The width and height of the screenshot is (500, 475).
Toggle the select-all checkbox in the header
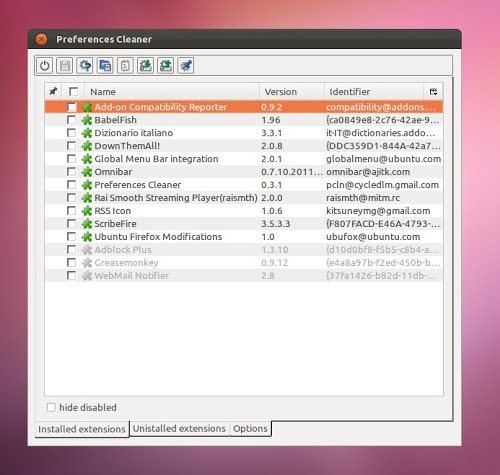coord(73,91)
